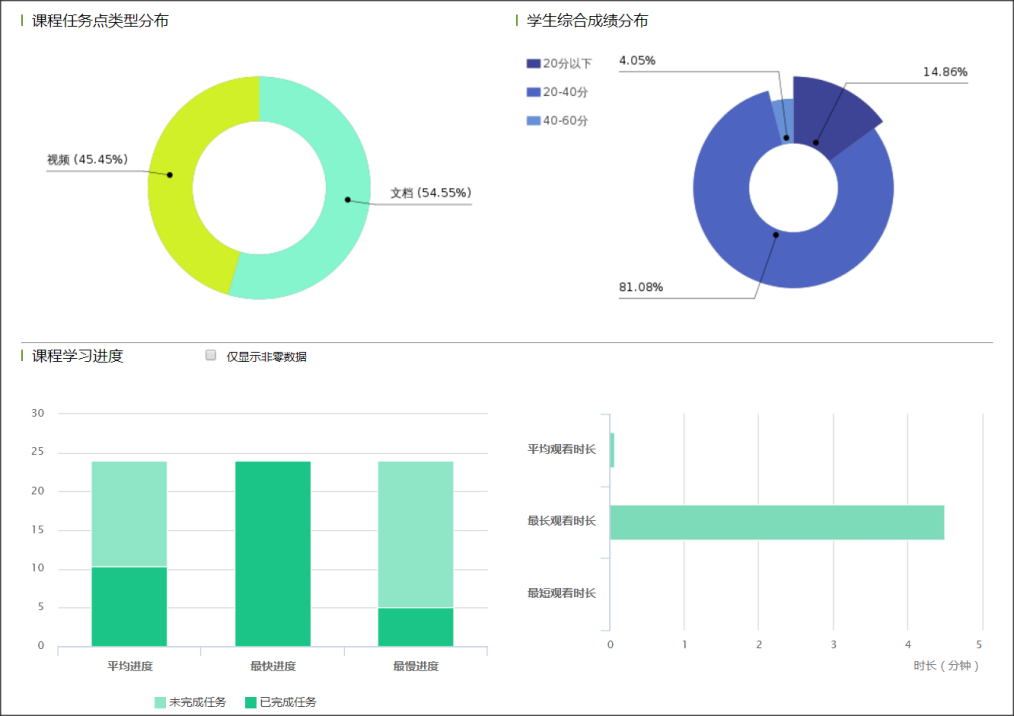Click the 14.86% label
The height and width of the screenshot is (716, 1014).
pos(945,72)
